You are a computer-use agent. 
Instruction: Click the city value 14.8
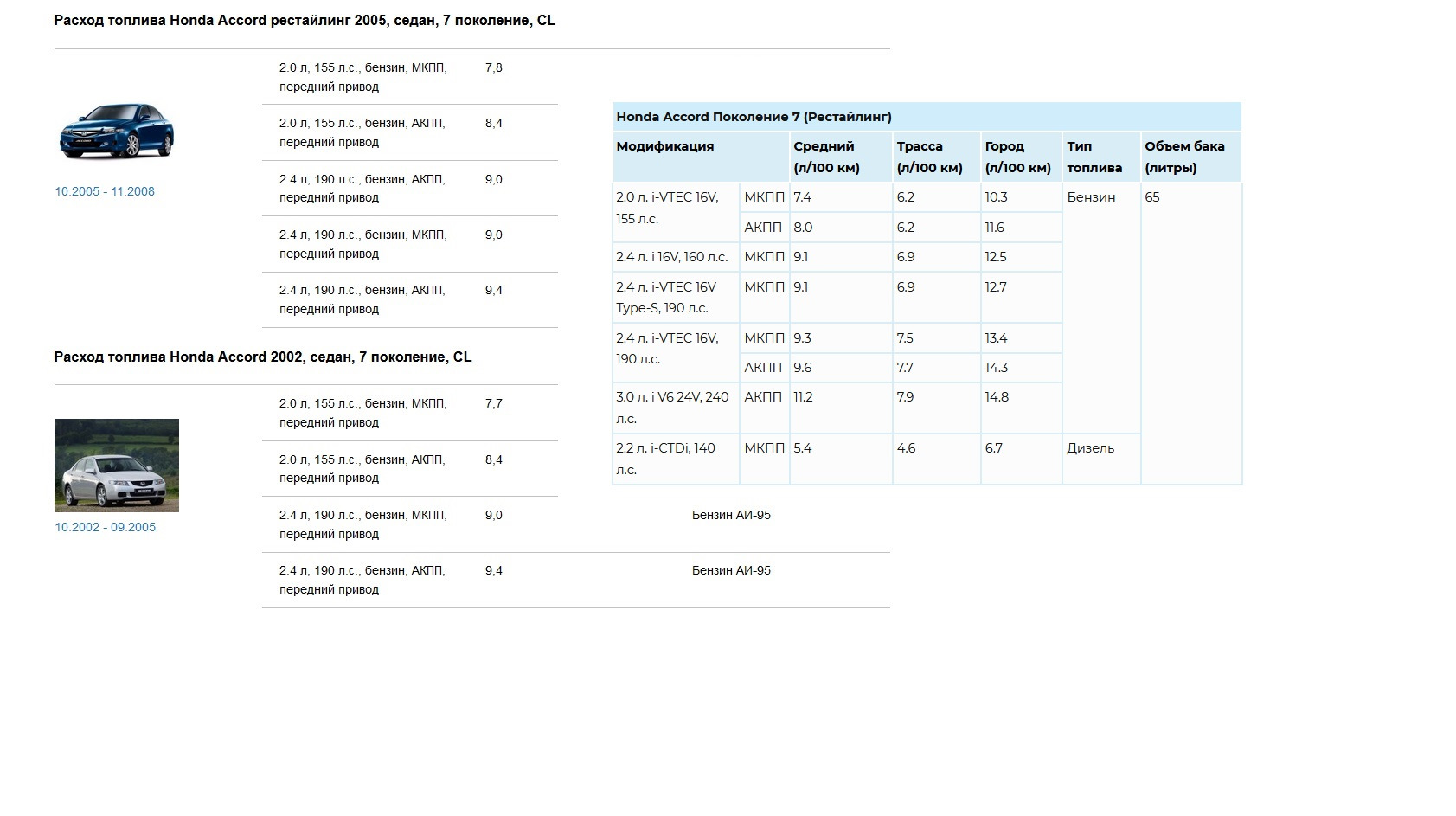996,397
